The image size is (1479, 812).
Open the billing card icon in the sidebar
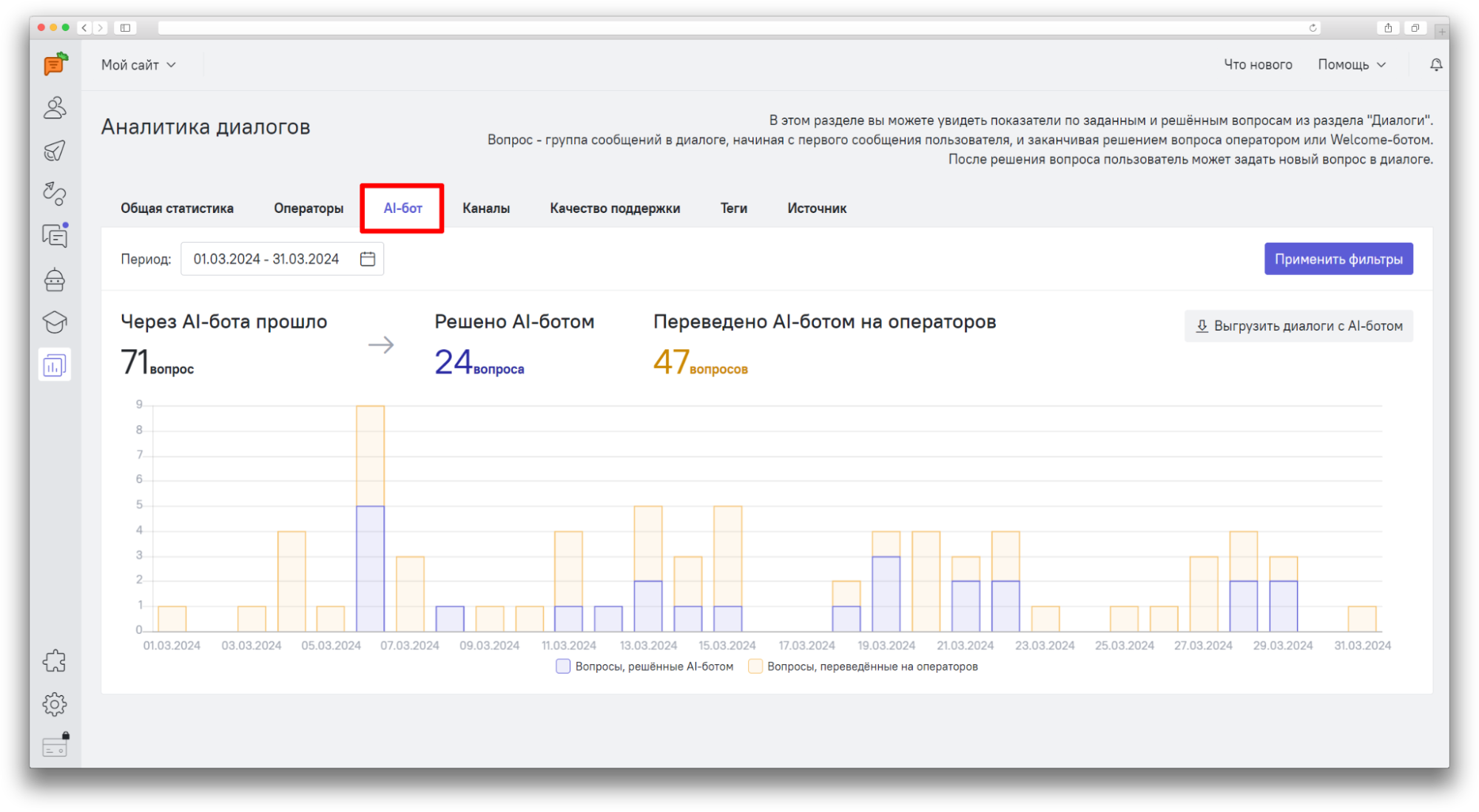click(55, 747)
